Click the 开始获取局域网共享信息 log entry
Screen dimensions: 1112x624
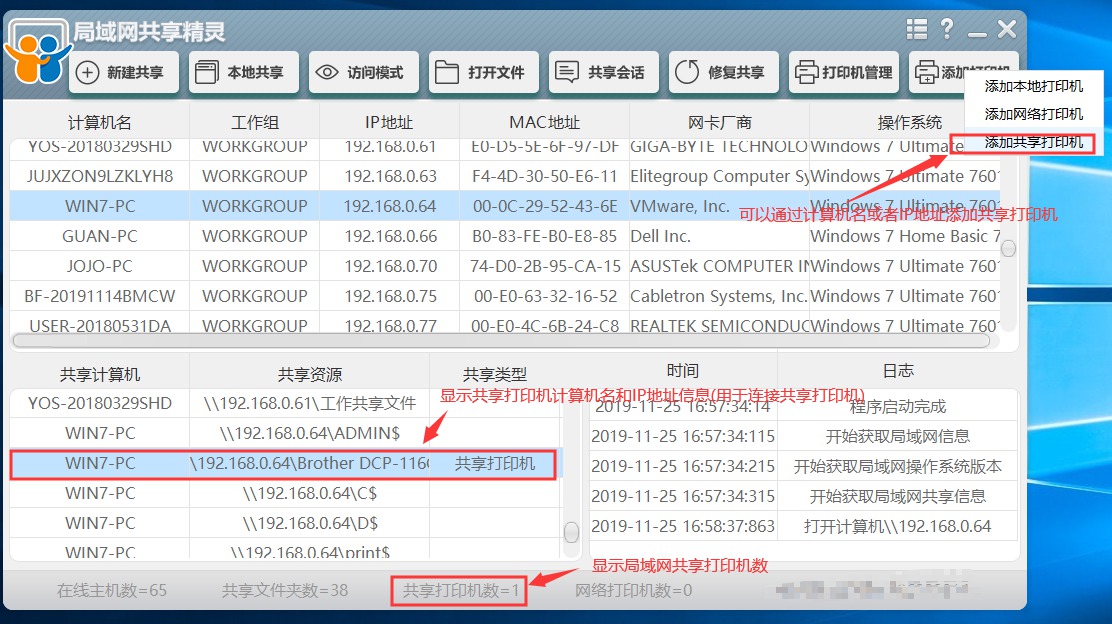tap(898, 496)
